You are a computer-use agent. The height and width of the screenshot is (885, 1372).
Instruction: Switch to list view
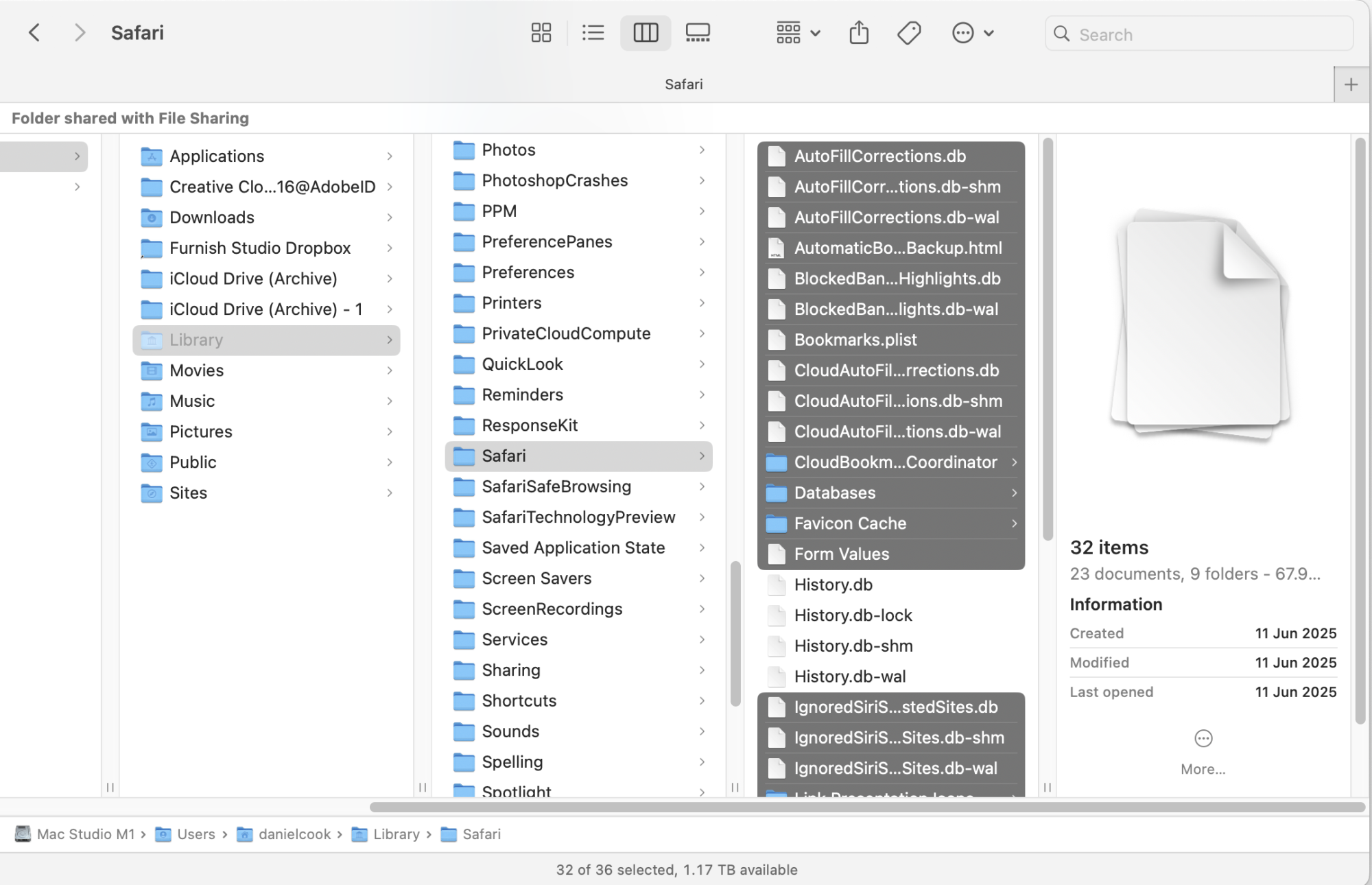pos(593,33)
